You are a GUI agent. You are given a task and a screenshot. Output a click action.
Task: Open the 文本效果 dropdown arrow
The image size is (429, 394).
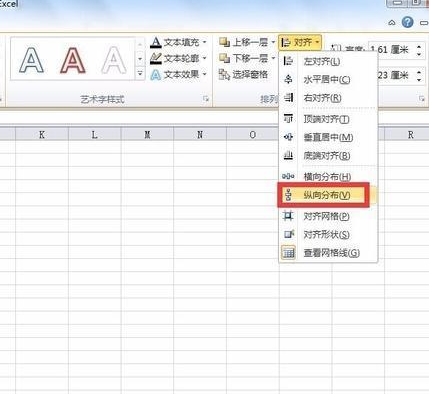(x=204, y=74)
